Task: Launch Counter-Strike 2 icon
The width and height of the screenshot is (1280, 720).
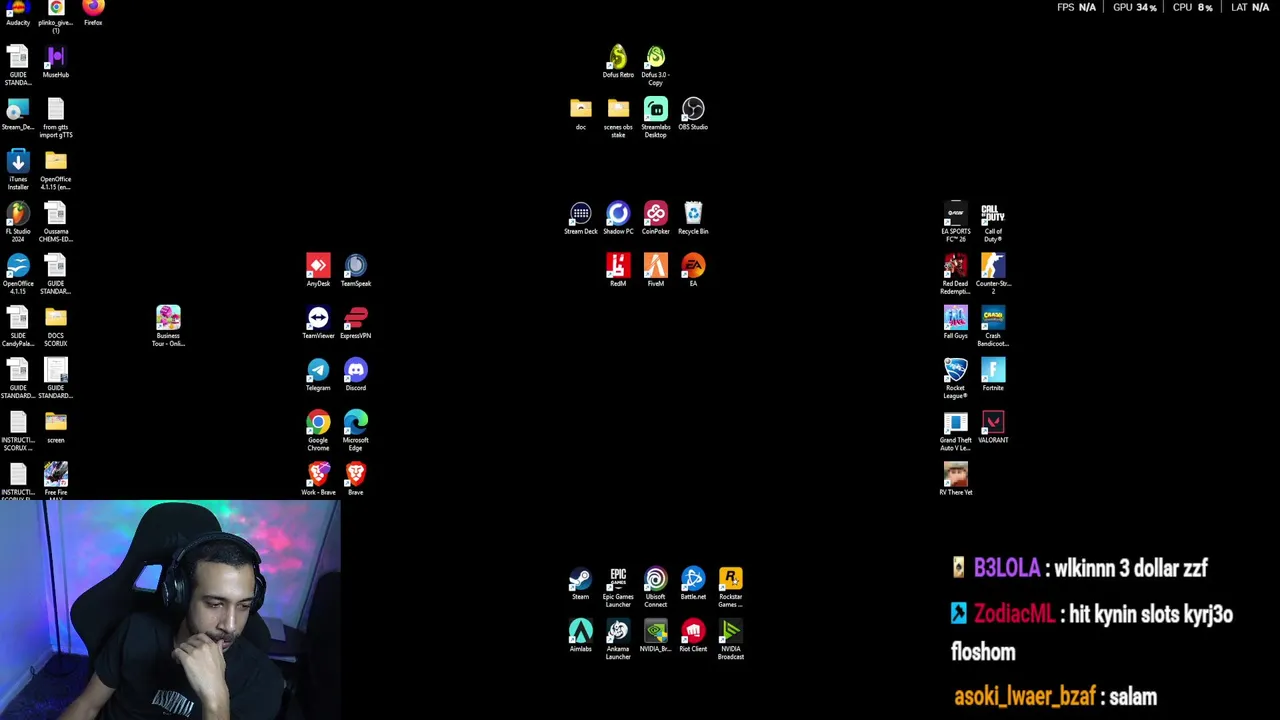Action: (993, 274)
